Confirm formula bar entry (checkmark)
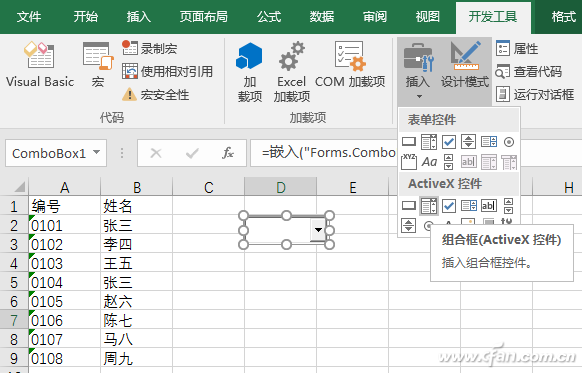582x373 pixels. click(x=192, y=153)
